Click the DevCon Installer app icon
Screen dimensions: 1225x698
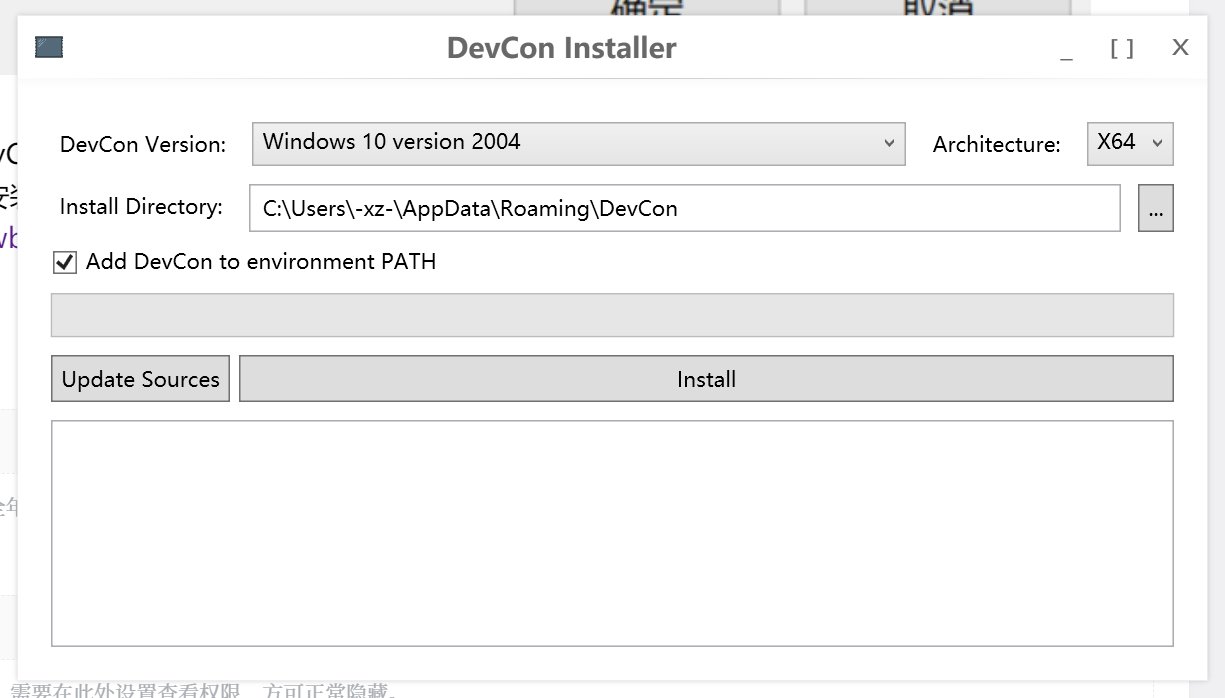(49, 47)
